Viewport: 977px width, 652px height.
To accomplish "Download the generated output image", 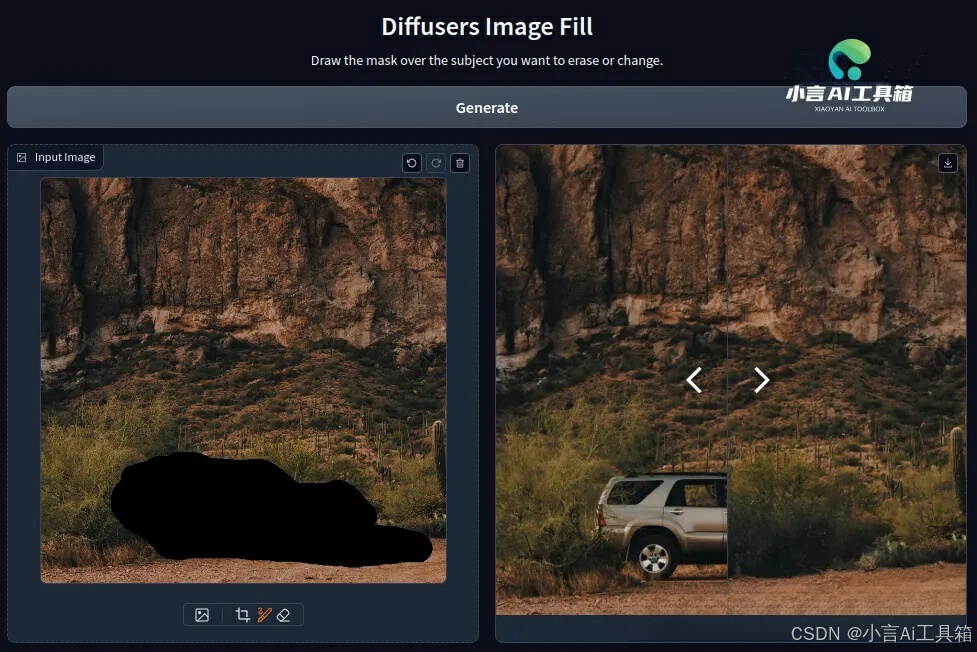I will tap(948, 163).
